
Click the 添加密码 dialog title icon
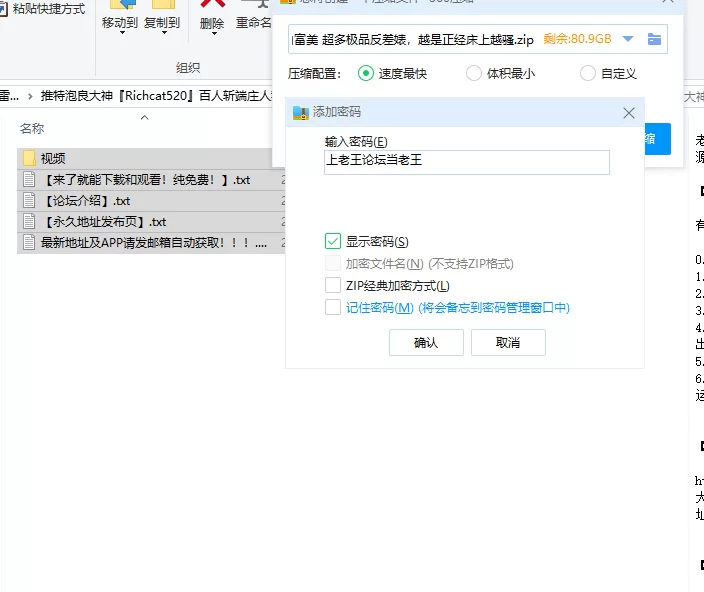[x=300, y=112]
